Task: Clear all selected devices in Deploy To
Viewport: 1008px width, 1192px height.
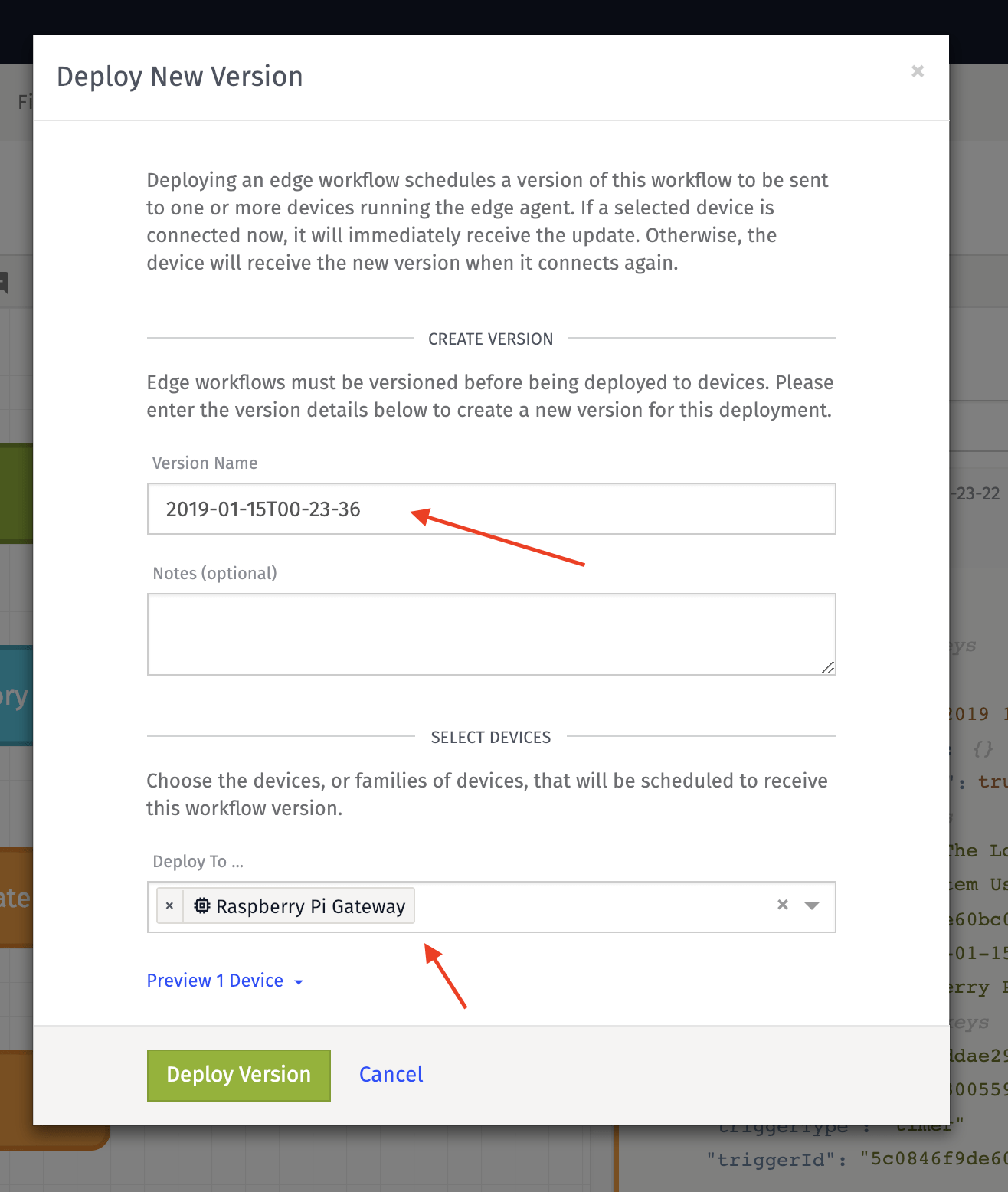Action: (783, 905)
